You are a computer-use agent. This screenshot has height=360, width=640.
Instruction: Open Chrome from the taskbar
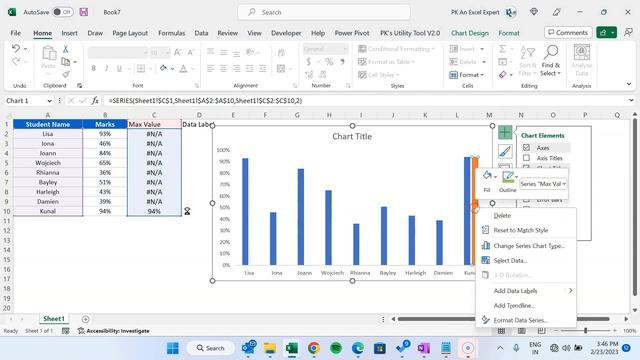coord(313,348)
